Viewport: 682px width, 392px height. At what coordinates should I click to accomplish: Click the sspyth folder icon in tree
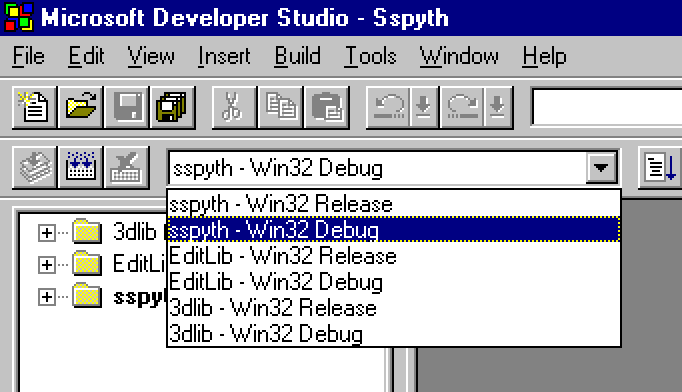pyautogui.click(x=87, y=295)
